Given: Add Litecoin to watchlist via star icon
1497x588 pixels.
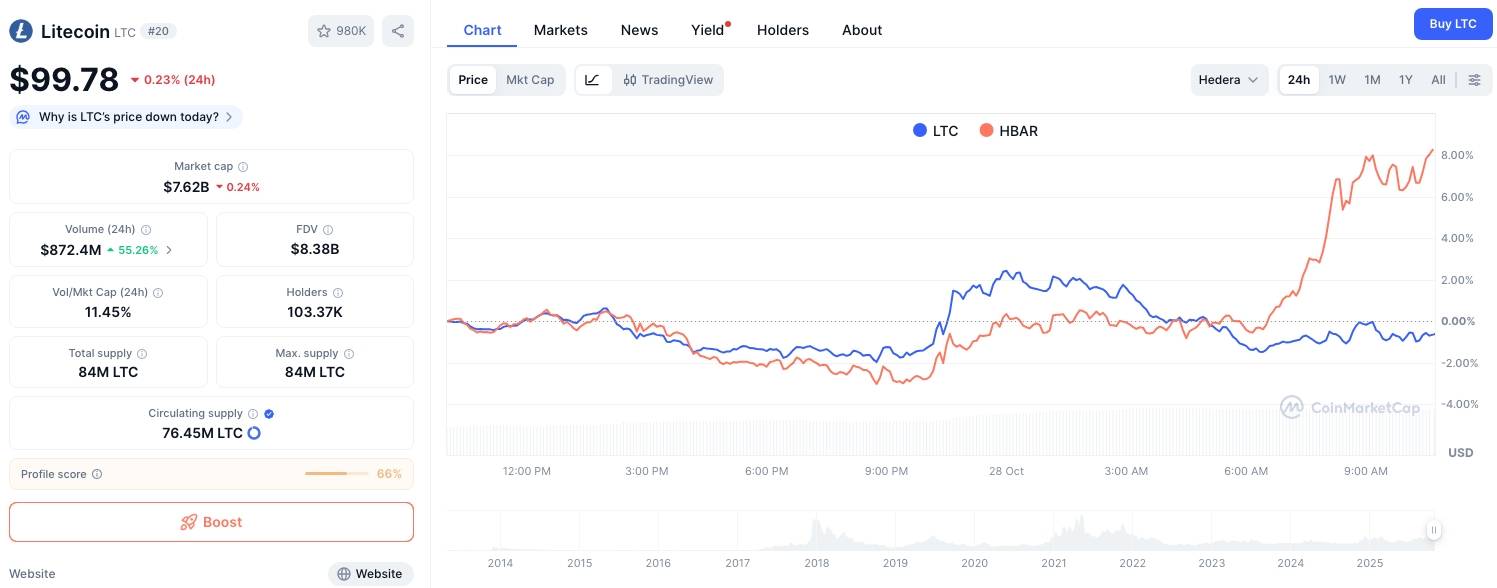Looking at the screenshot, I should tap(322, 31).
